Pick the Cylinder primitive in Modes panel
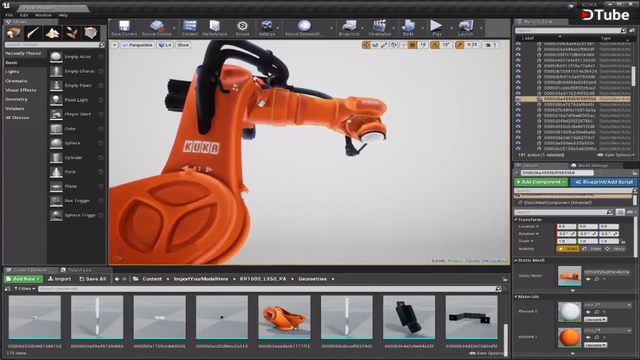Image resolution: width=640 pixels, height=360 pixels. pos(76,157)
